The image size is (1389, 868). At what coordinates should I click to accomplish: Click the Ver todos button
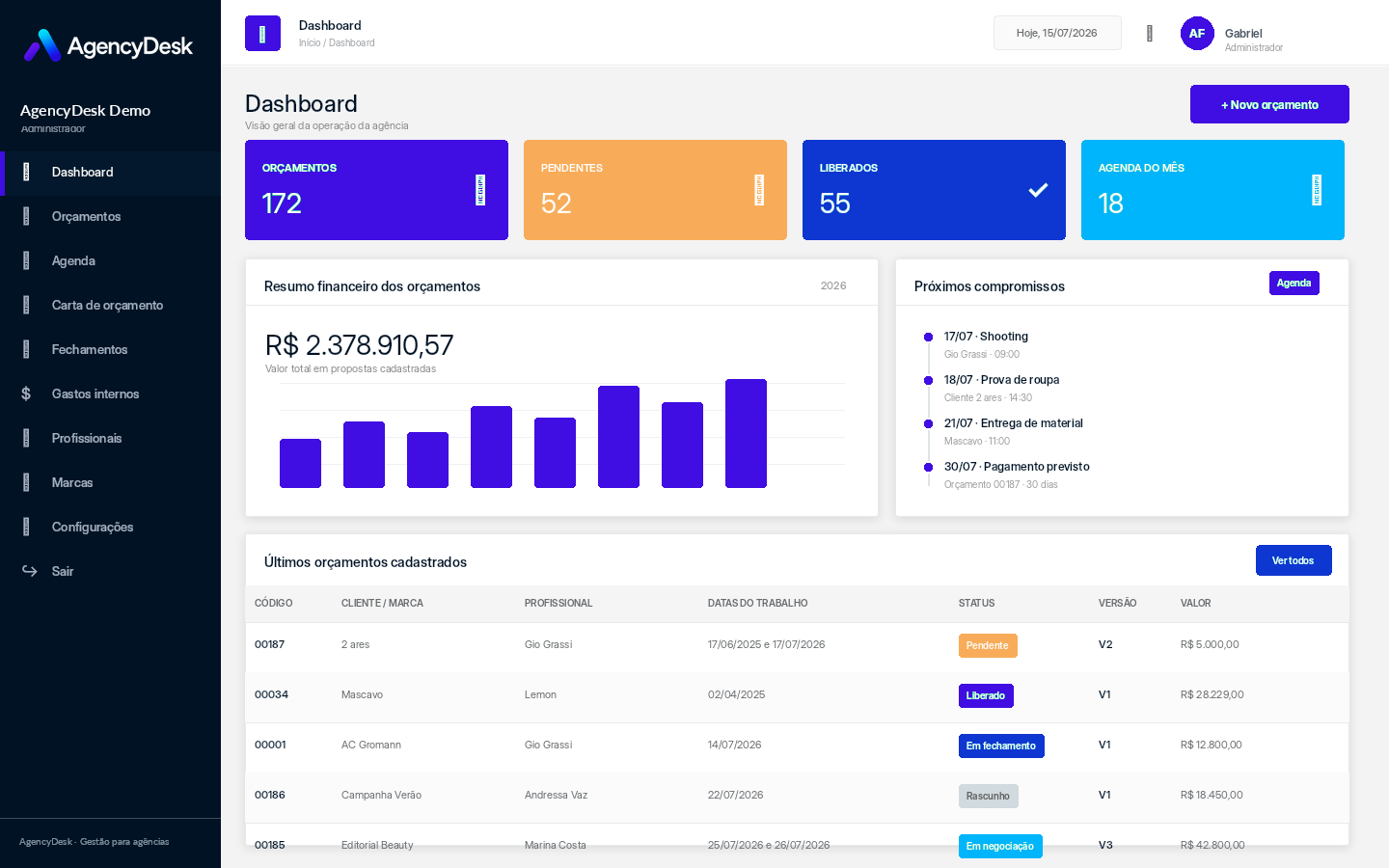(x=1294, y=560)
